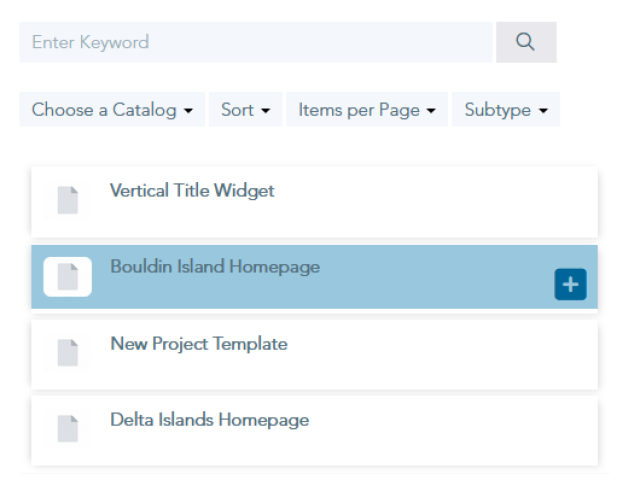Image resolution: width=640 pixels, height=480 pixels.
Task: Select the highlighted Bouldin Island Homepage row
Action: coord(314,277)
